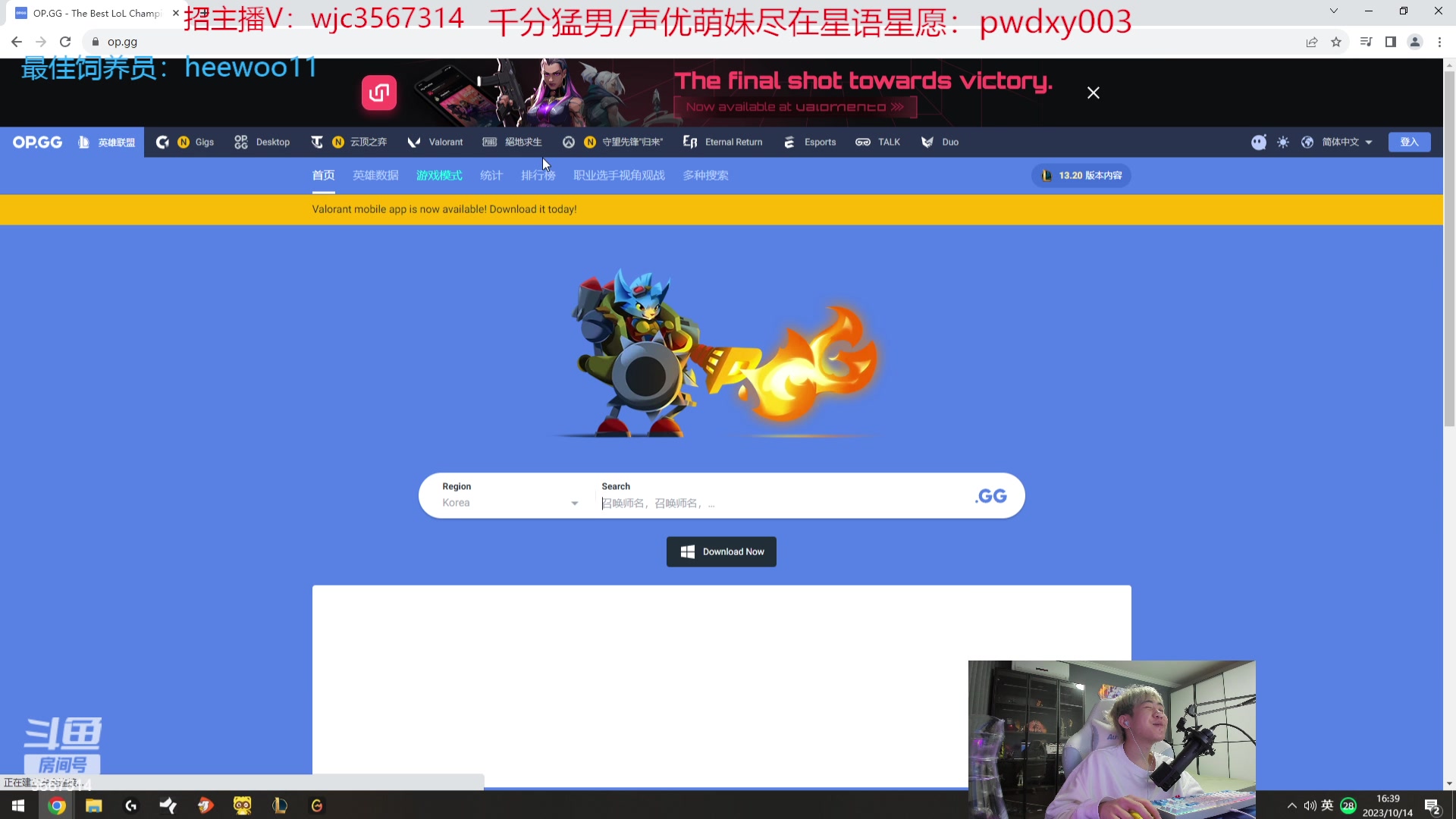This screenshot has height=819, width=1456.
Task: Select the 排行榜 tab
Action: [x=538, y=175]
